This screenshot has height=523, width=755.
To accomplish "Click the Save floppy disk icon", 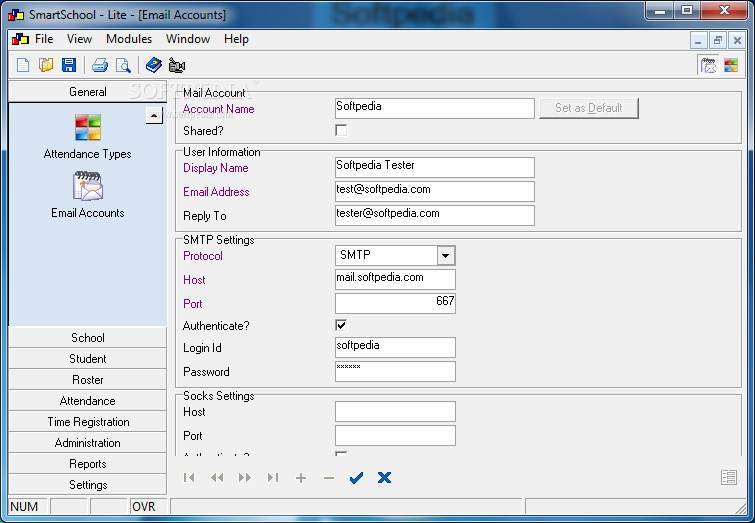I will click(x=69, y=65).
